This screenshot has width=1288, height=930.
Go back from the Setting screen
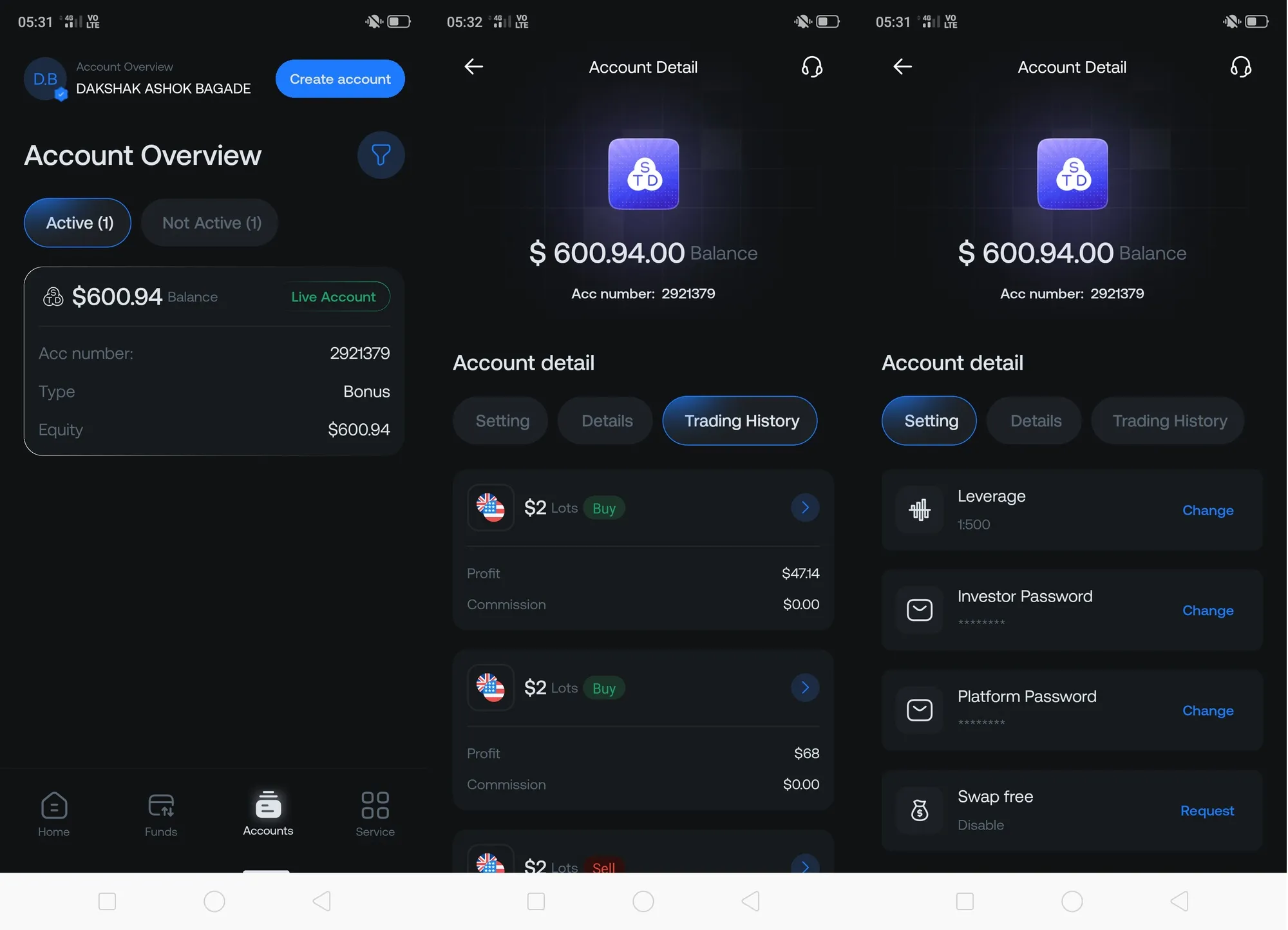(x=903, y=66)
